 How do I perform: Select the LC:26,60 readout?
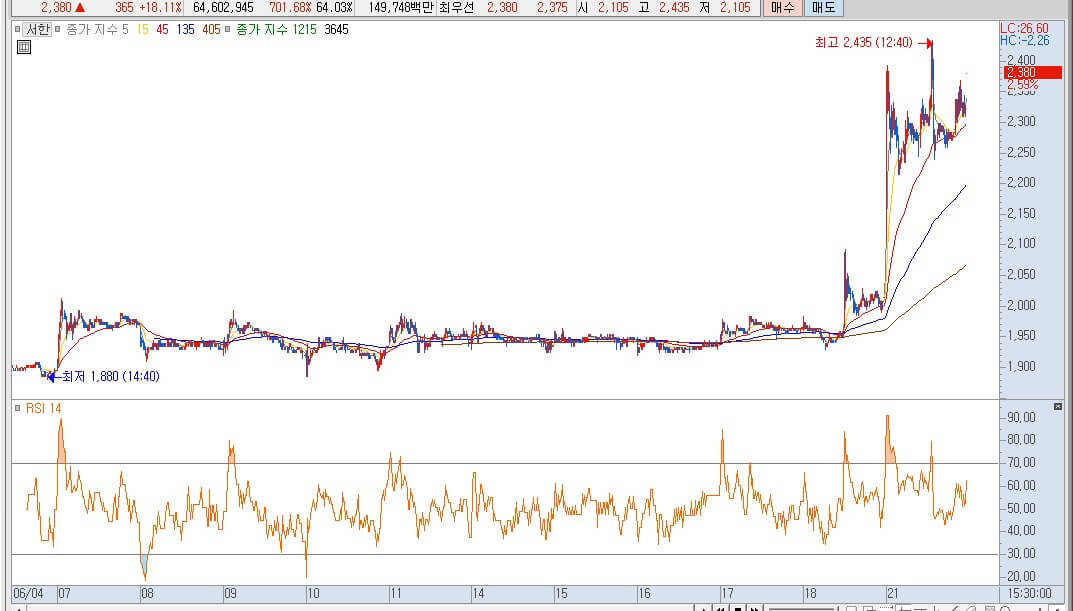pyautogui.click(x=1024, y=29)
